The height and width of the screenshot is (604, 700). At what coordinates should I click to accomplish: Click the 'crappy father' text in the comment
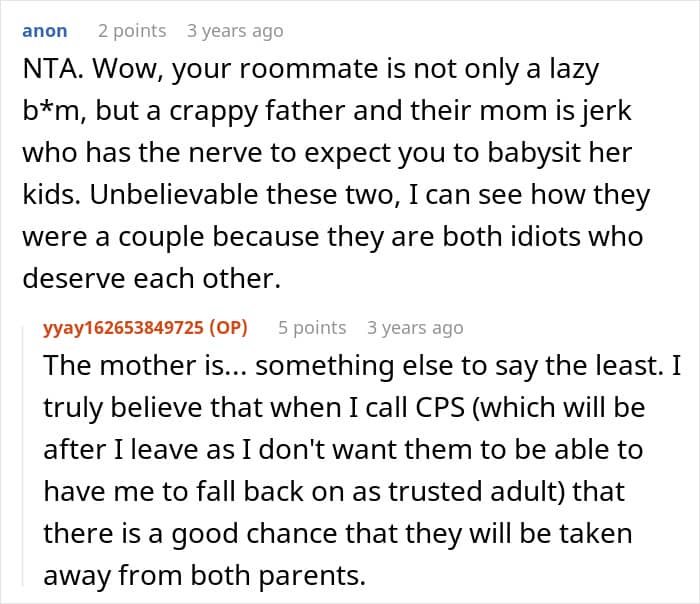tap(256, 111)
